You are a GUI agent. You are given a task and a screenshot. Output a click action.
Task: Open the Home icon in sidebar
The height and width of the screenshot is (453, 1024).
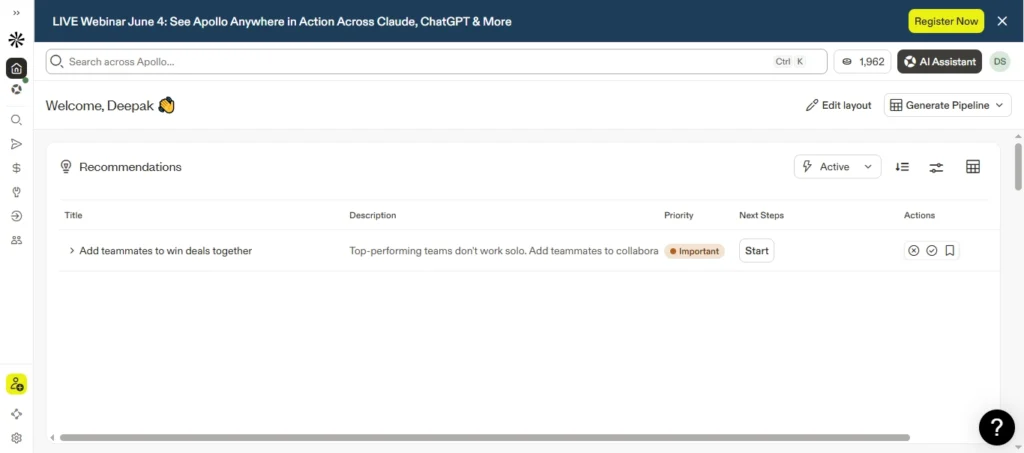(16, 69)
